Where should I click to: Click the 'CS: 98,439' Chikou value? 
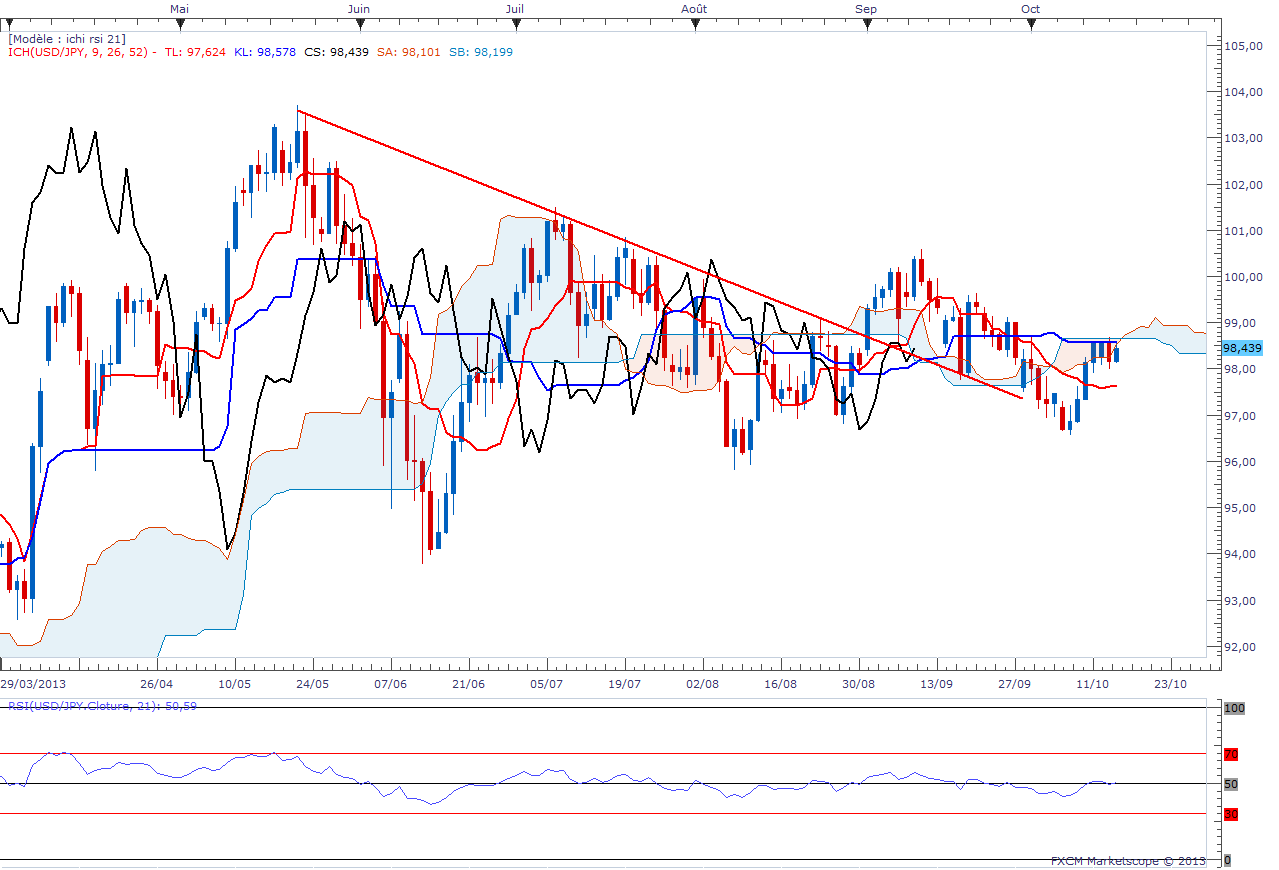coord(336,51)
